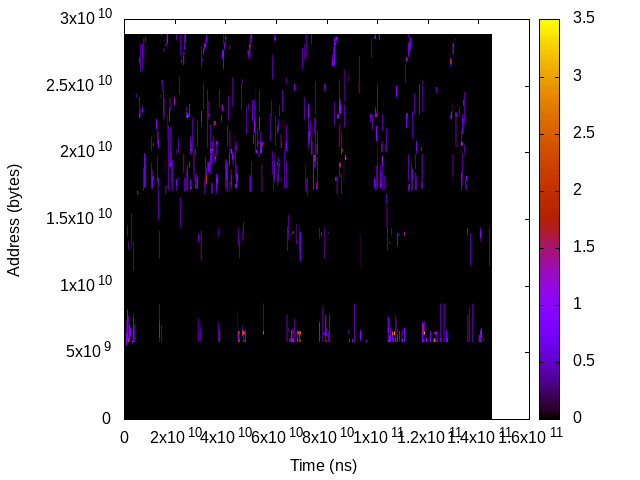
Task: Click the 5x10^9 y-axis tick label
Action: tap(90, 352)
